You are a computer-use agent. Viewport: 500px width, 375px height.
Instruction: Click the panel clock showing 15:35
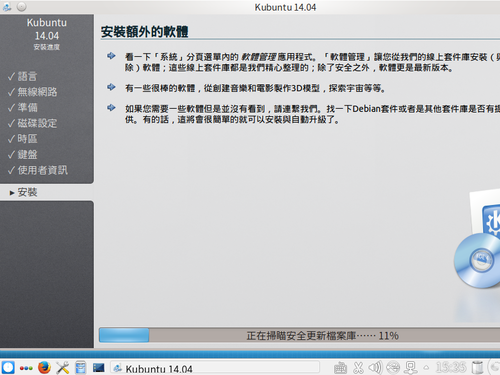point(451,367)
